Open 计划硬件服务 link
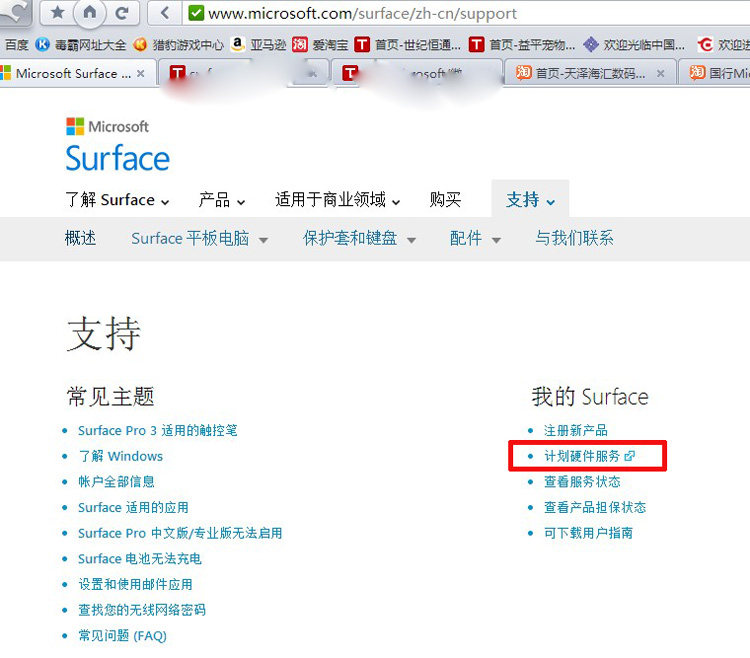Screen dimensions: 750x658 click(x=582, y=456)
